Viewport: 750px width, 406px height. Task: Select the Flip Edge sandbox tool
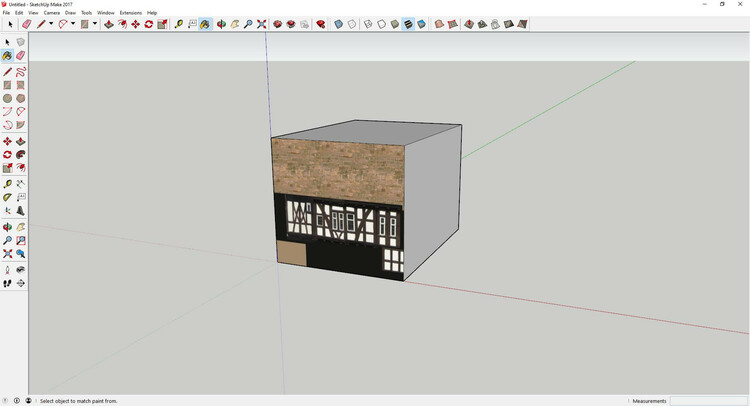[522, 24]
